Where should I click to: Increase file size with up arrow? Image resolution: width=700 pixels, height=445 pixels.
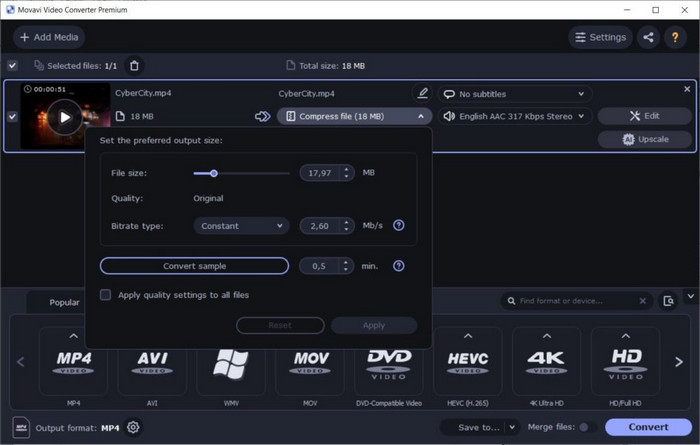click(346, 169)
